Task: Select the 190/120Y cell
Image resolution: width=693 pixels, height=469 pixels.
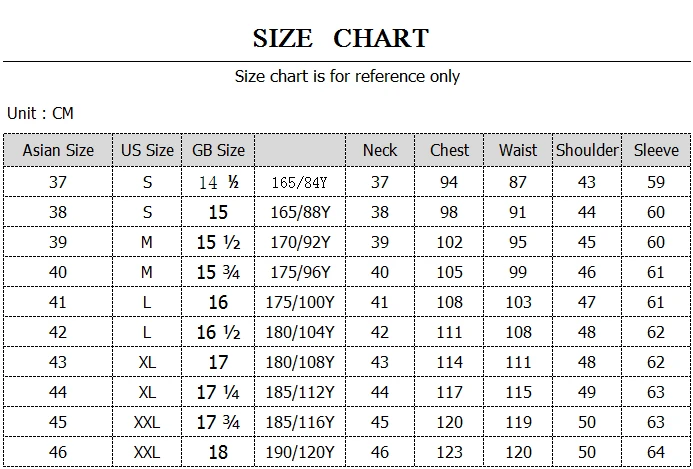Action: click(300, 452)
